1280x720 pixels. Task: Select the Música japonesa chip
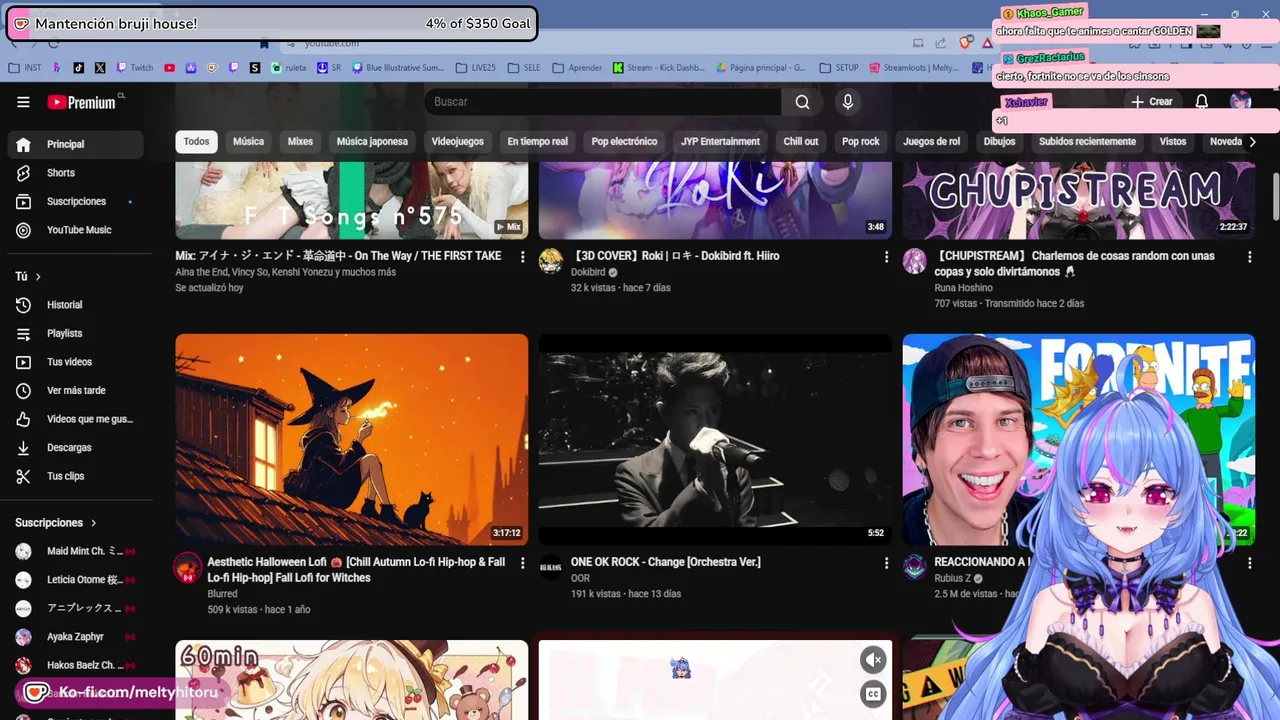(x=372, y=141)
